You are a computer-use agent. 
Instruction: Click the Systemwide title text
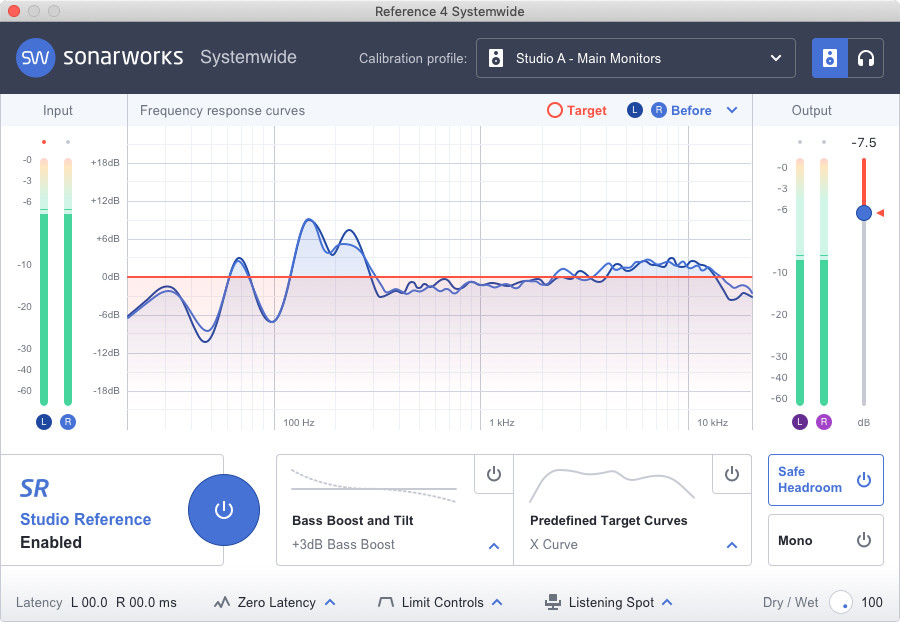point(248,57)
